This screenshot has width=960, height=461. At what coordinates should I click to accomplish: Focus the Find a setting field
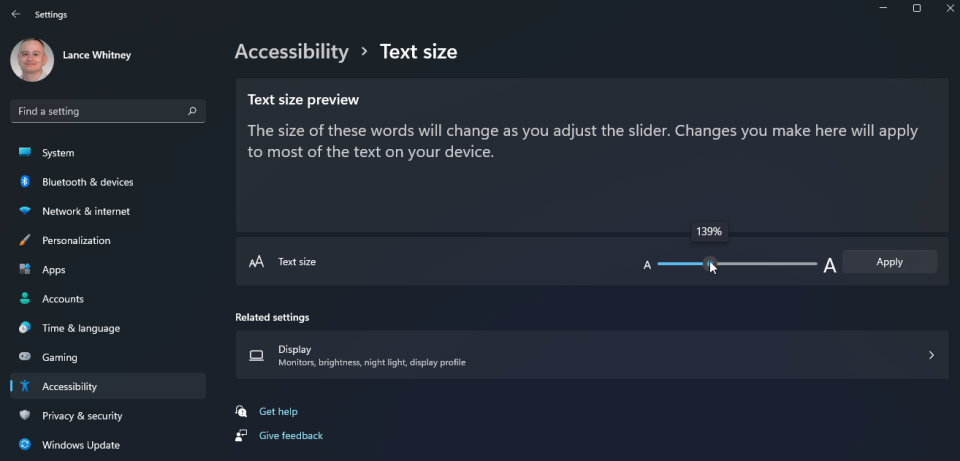tap(108, 111)
